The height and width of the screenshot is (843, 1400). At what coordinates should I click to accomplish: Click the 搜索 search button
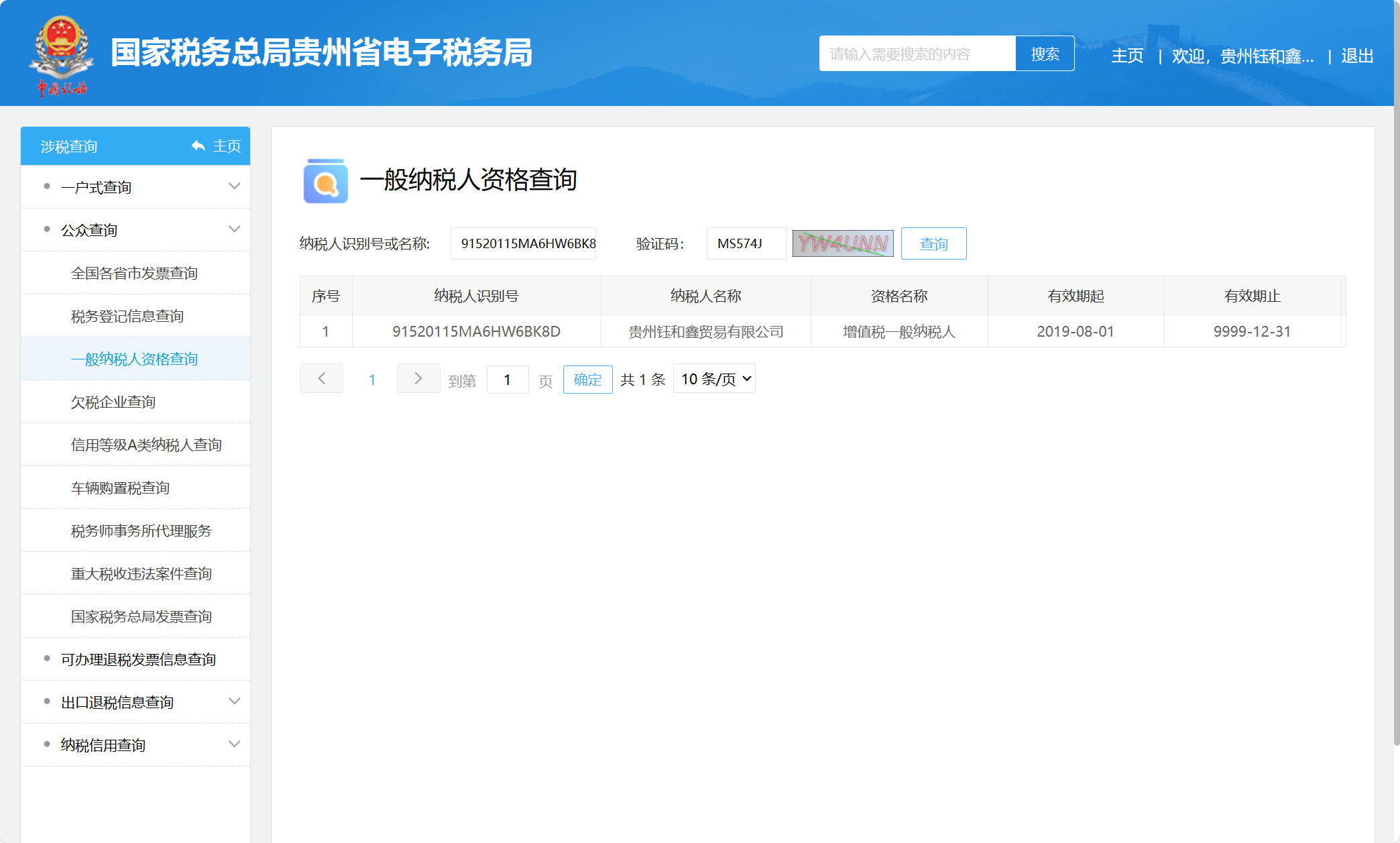(1045, 54)
